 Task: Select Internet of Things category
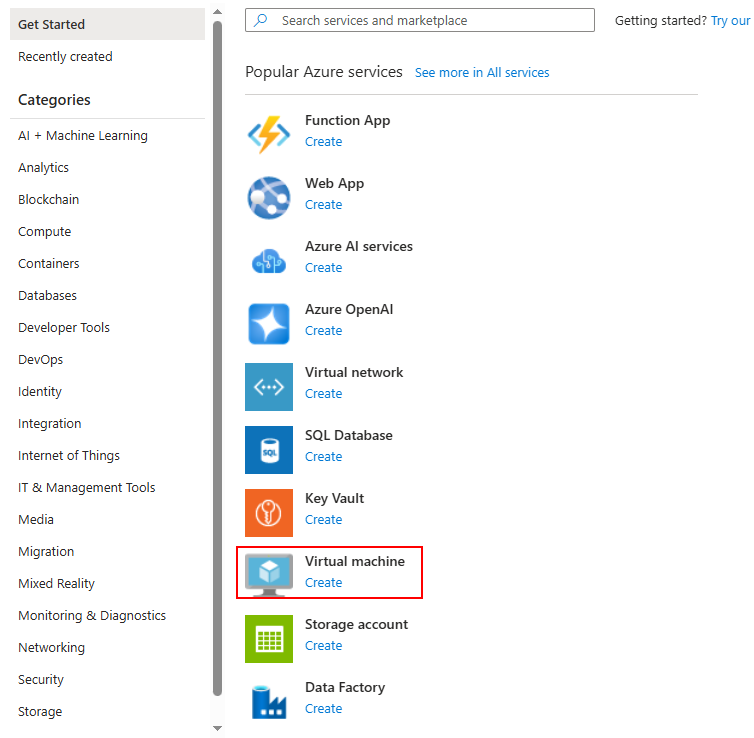[x=69, y=456]
